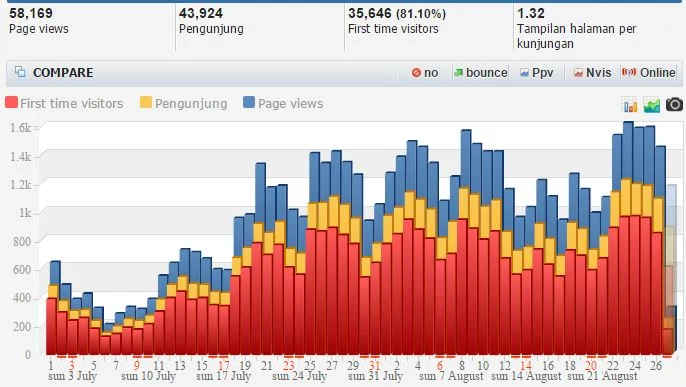Click the 1.32 pages per visit value

tap(531, 14)
